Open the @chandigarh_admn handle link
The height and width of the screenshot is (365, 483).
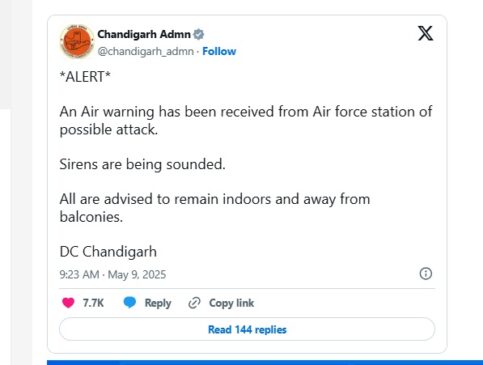pos(146,51)
